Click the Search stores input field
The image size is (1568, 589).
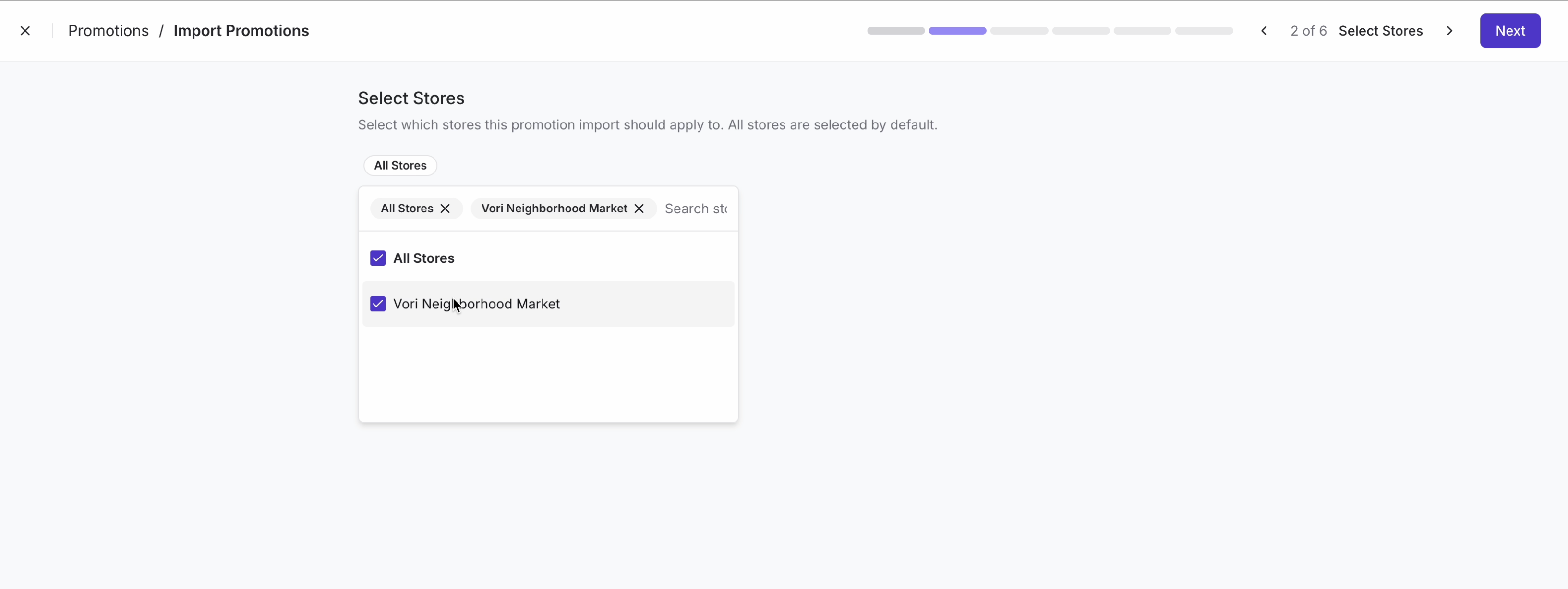coord(696,209)
